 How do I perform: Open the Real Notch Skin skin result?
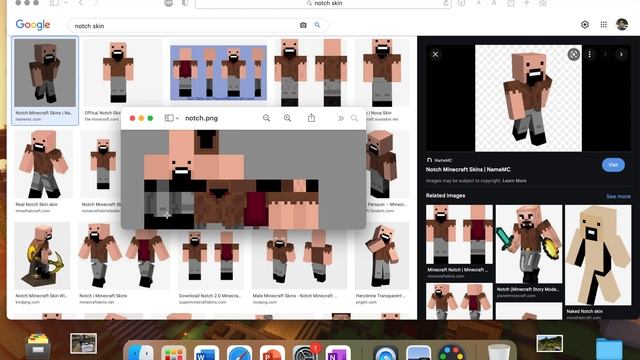[x=43, y=164]
